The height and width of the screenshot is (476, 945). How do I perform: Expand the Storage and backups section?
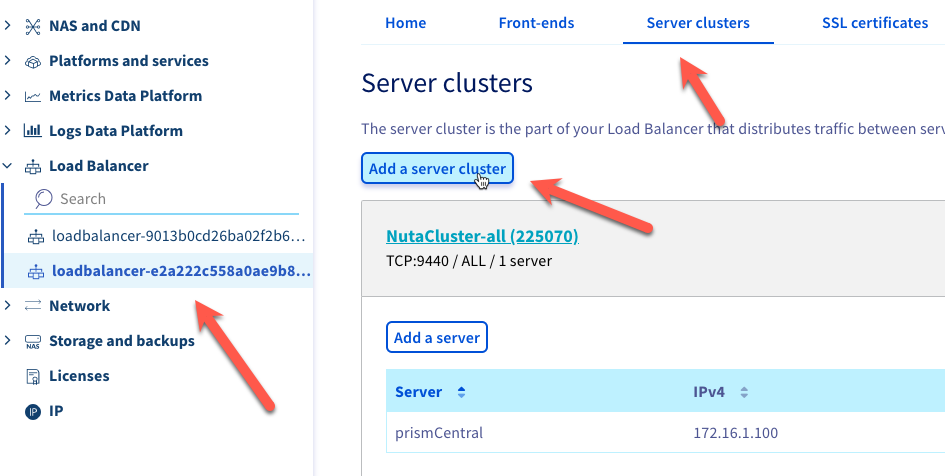7,340
